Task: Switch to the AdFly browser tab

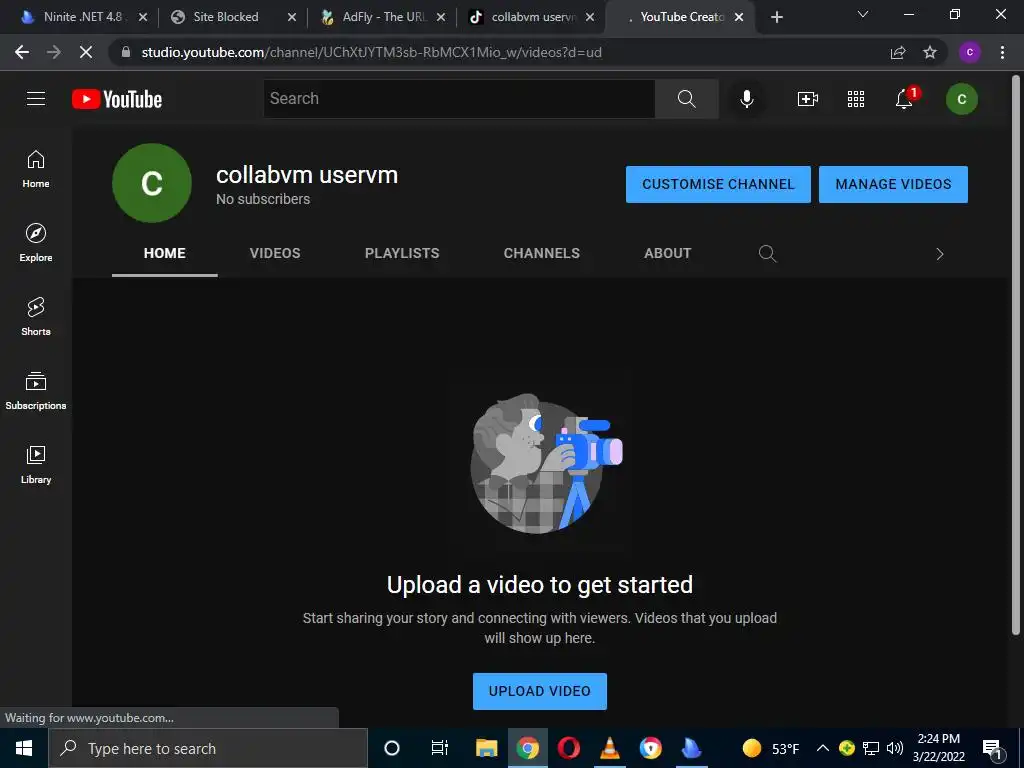Action: (383, 17)
